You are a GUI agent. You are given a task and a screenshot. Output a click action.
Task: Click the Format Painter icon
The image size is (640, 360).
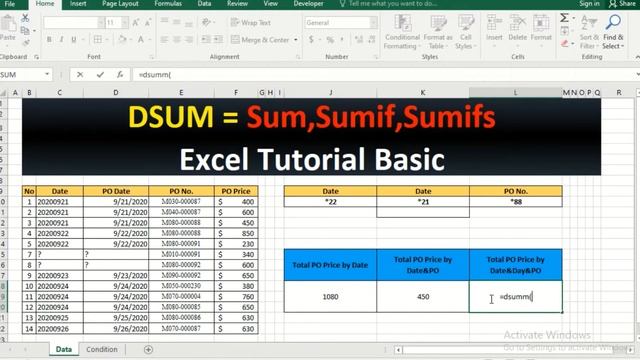point(26,42)
